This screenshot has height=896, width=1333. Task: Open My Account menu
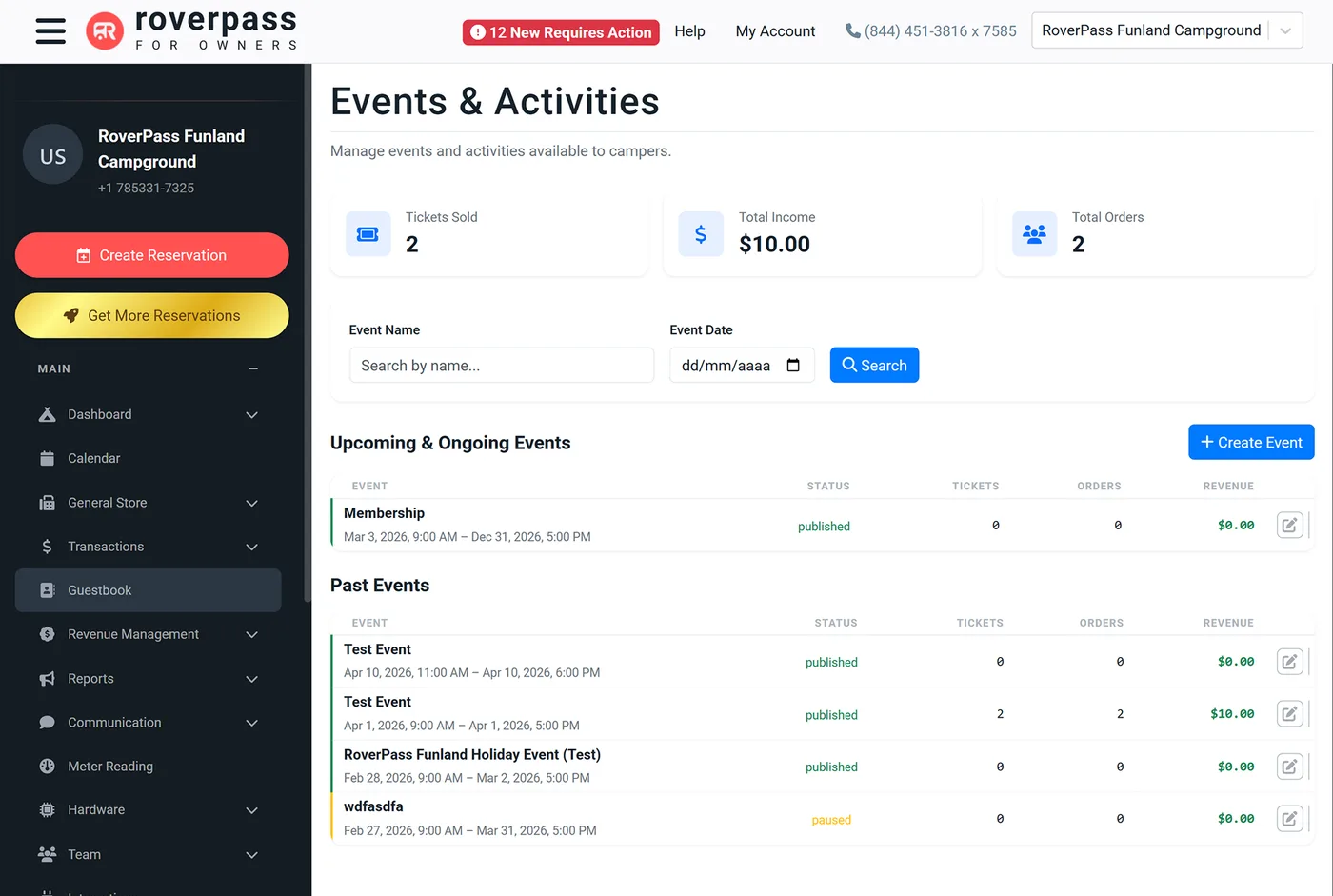click(775, 31)
